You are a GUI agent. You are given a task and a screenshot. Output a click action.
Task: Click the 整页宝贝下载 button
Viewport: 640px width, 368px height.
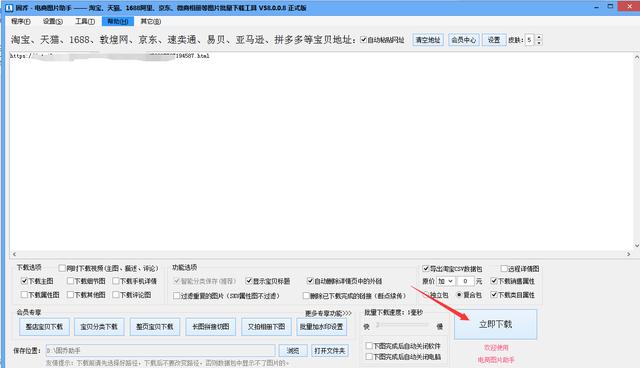pyautogui.click(x=155, y=327)
